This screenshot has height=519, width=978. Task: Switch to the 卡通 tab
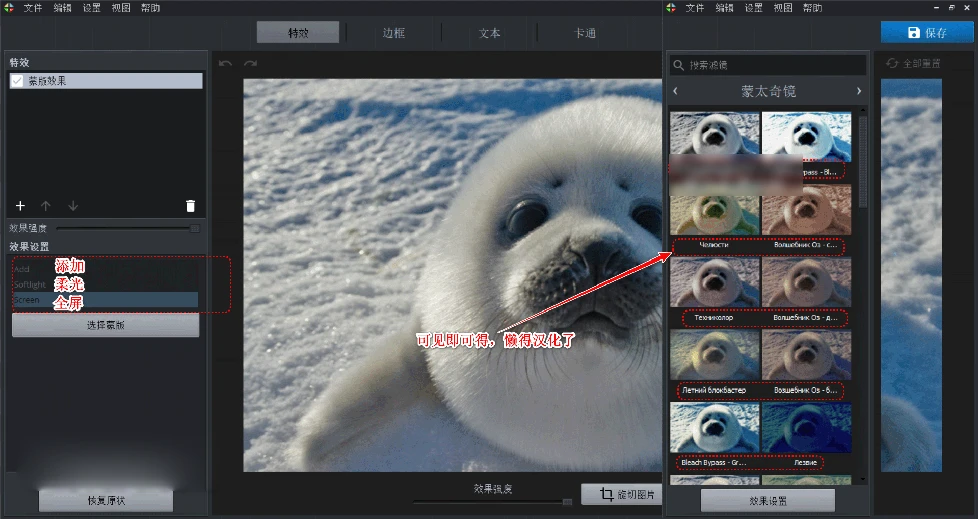(x=585, y=32)
